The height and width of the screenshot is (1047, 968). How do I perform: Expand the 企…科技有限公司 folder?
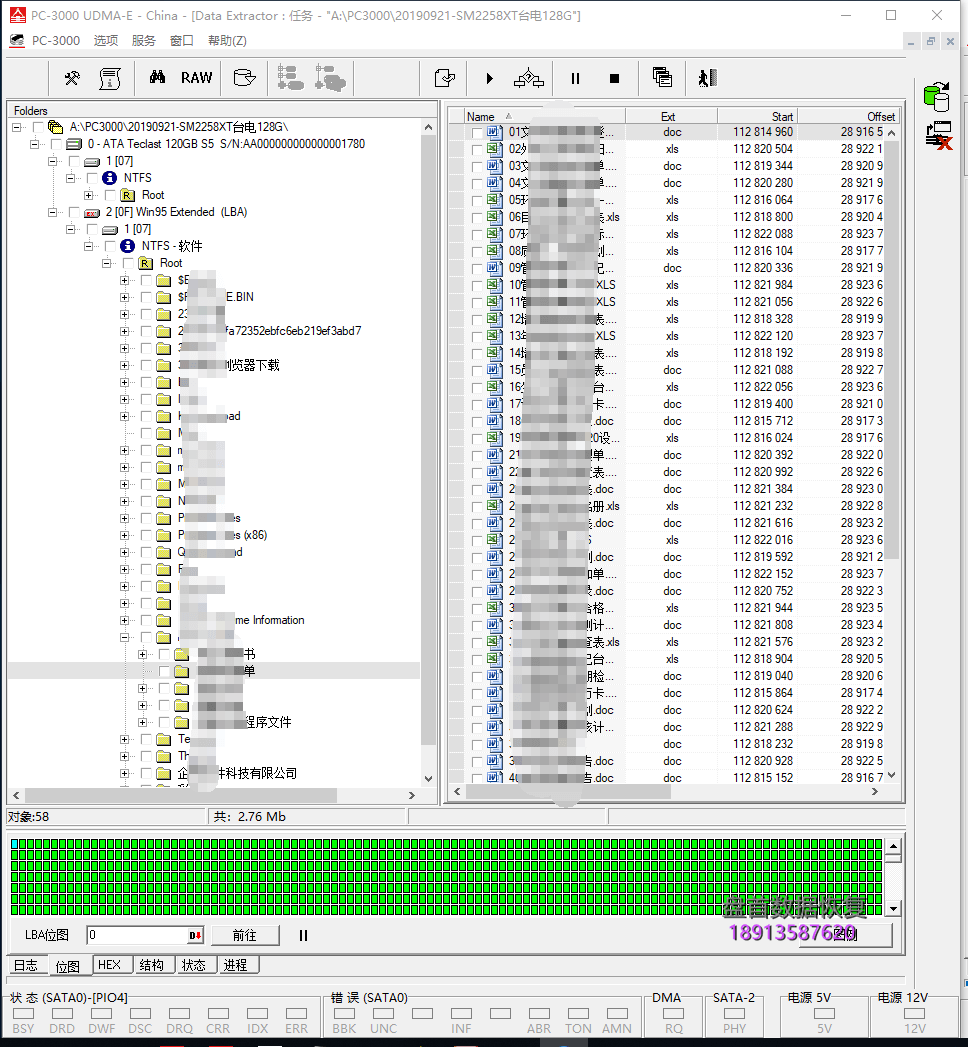(125, 773)
